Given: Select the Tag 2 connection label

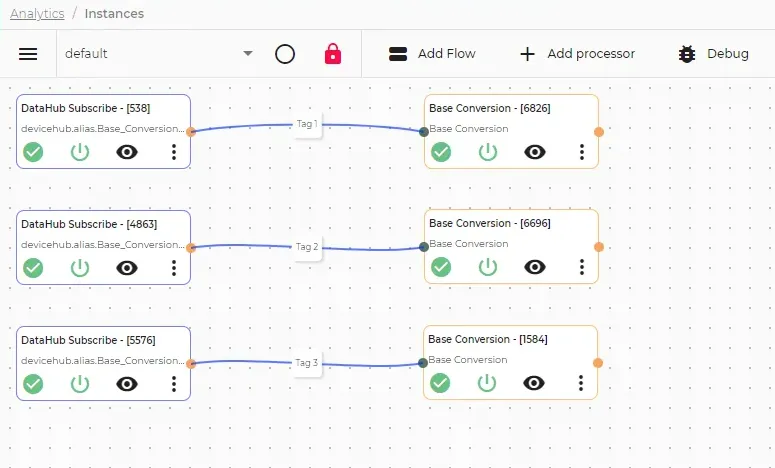Looking at the screenshot, I should click(307, 247).
